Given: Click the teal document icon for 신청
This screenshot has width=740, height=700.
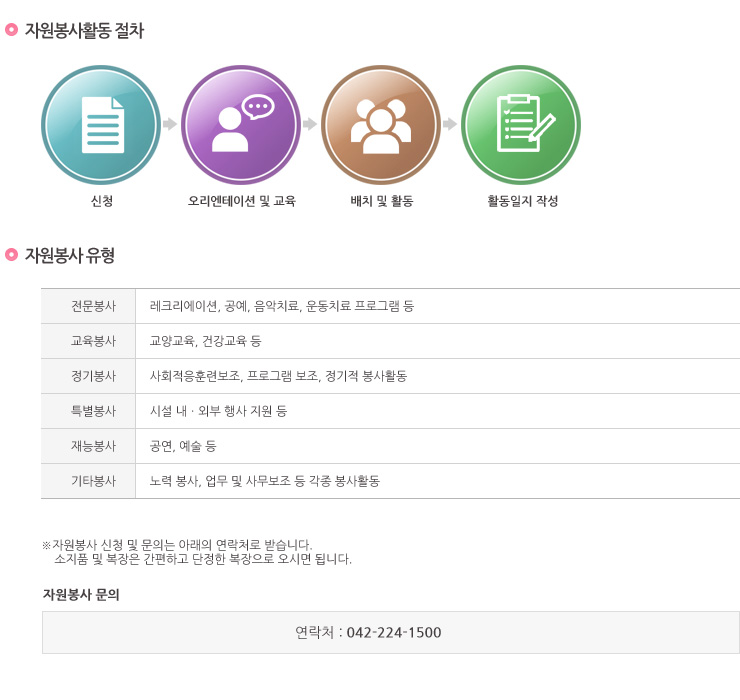Looking at the screenshot, I should pyautogui.click(x=101, y=125).
